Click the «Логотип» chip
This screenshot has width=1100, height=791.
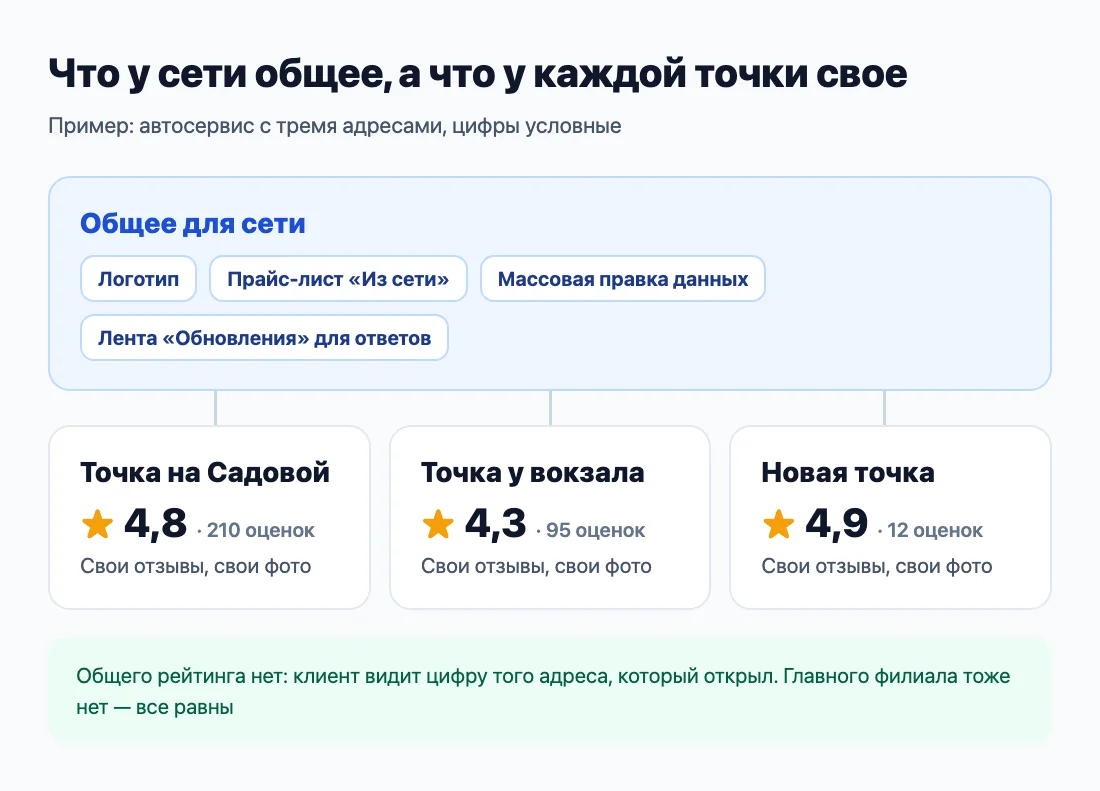138,279
